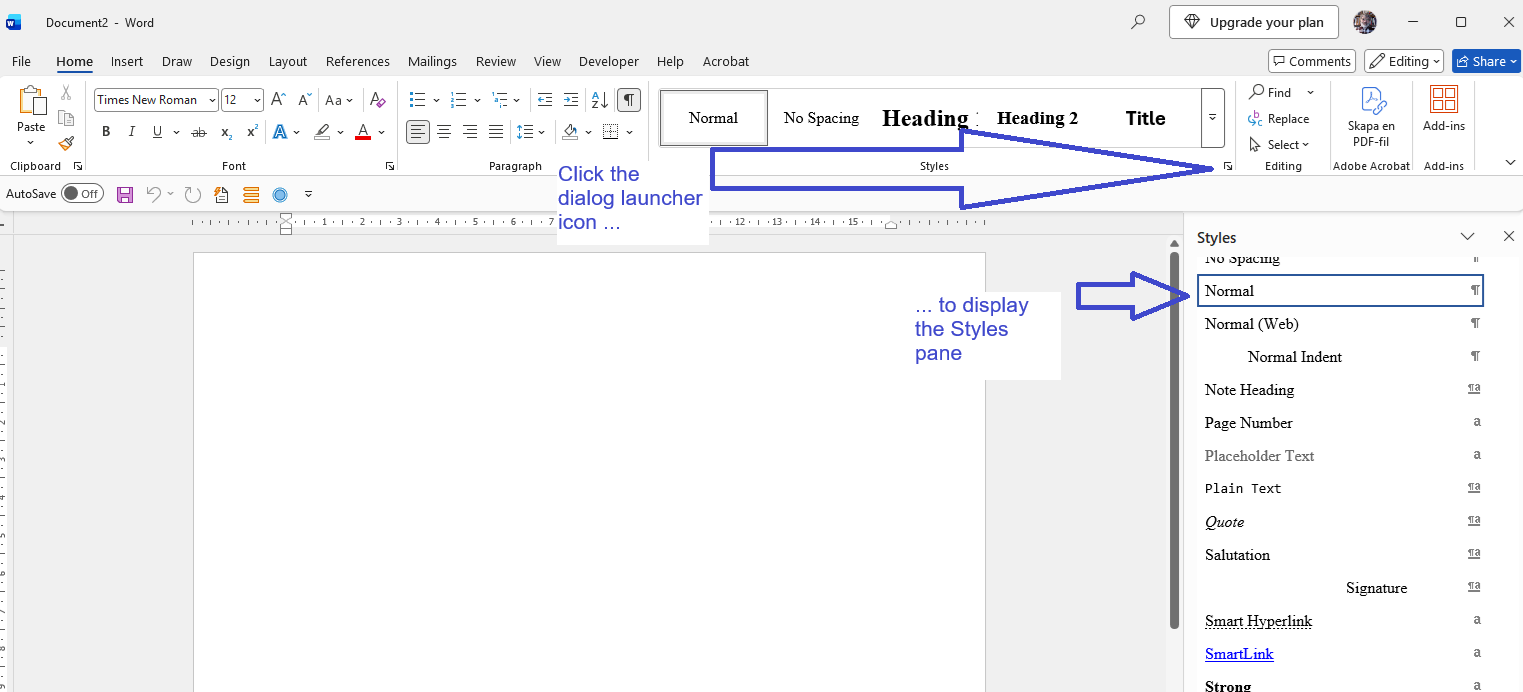
Task: Open the Font dialog launcher
Action: tap(389, 167)
